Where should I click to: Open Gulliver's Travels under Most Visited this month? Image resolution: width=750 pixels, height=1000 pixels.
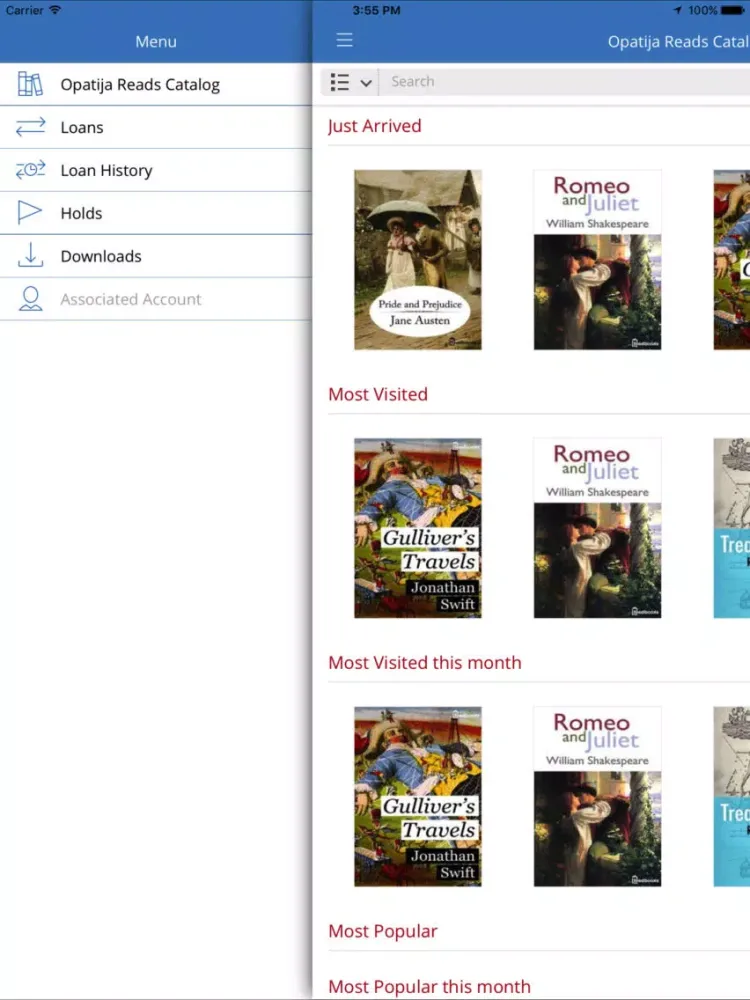[x=418, y=797]
